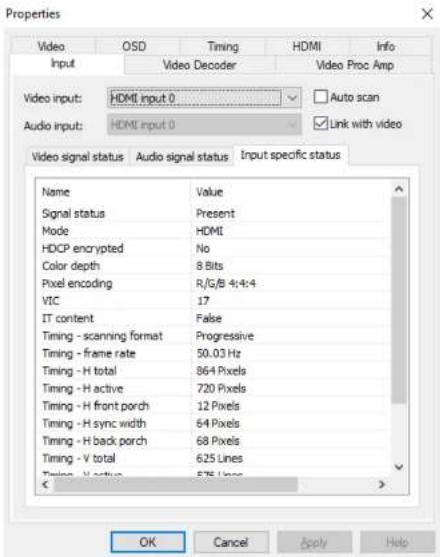Open the Video Decoder tab

(200, 65)
